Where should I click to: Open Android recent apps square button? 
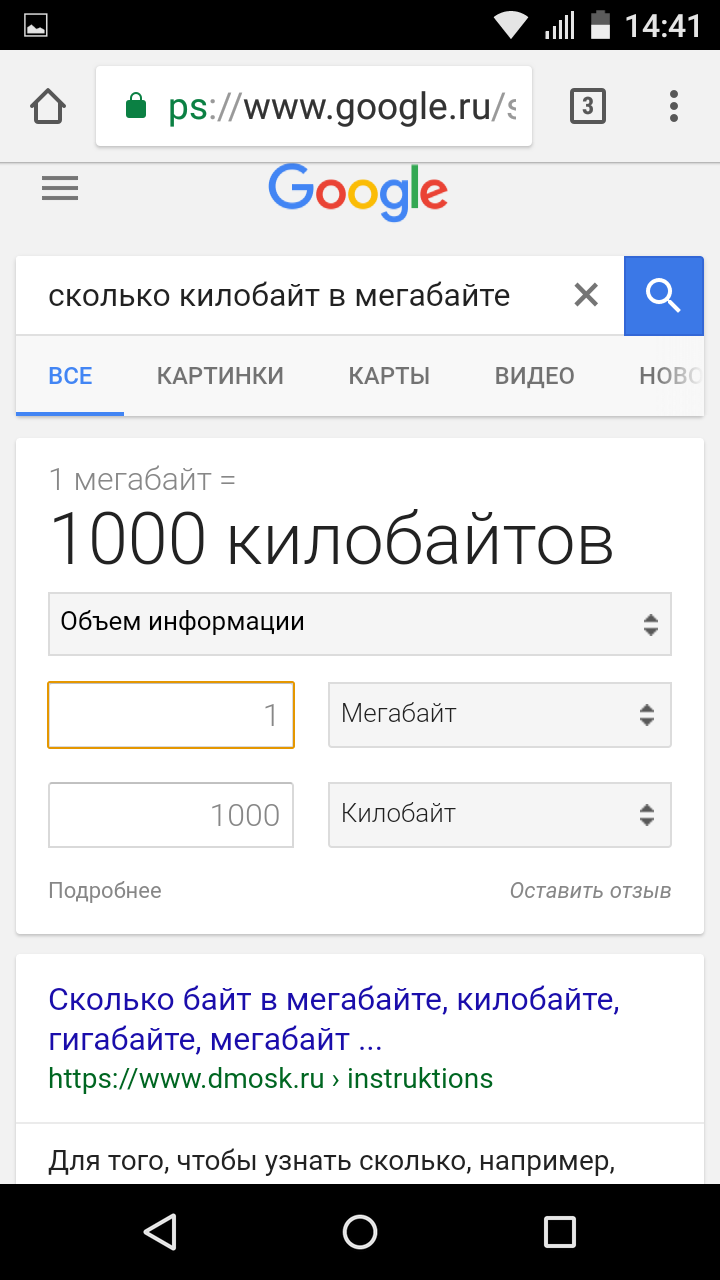pos(560,1231)
